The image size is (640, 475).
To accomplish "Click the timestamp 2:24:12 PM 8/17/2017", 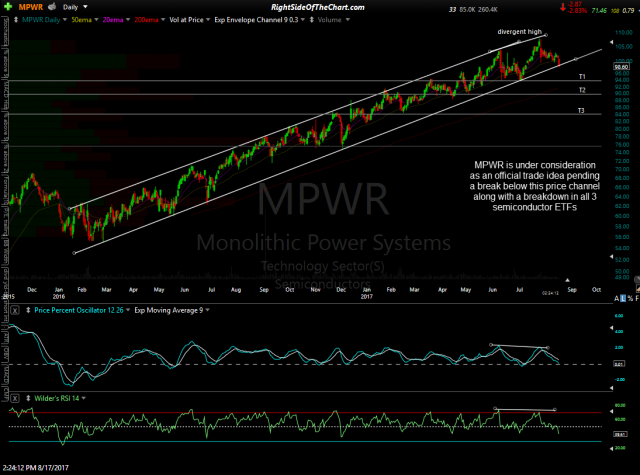I will click(x=36, y=468).
